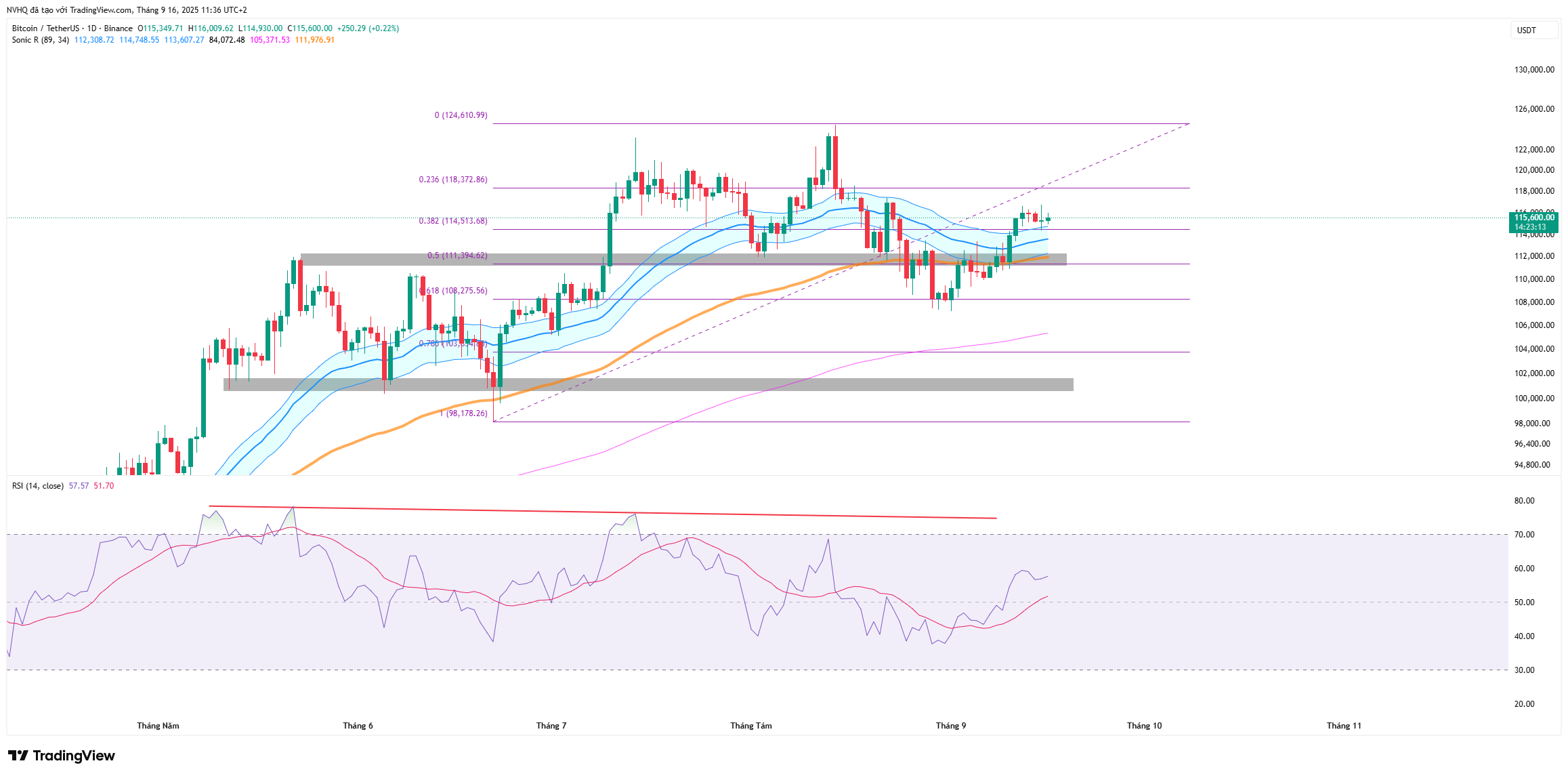Click the Tháng 7 time axis label
Viewport: 1568px width, 776px height.
tap(551, 726)
